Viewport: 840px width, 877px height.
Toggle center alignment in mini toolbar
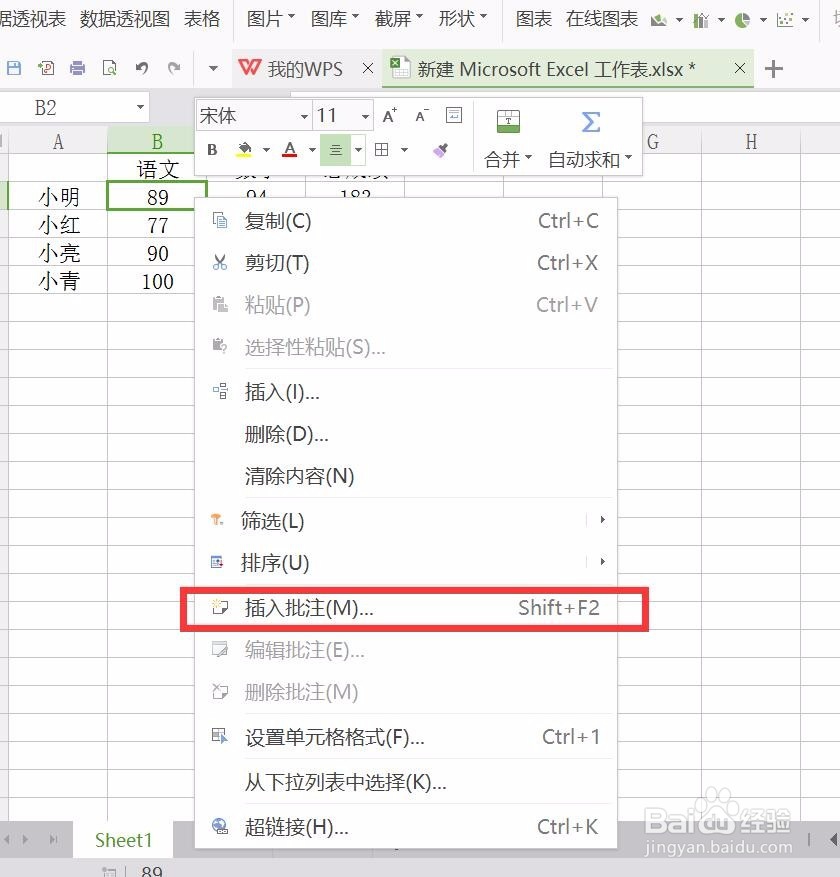click(x=337, y=149)
